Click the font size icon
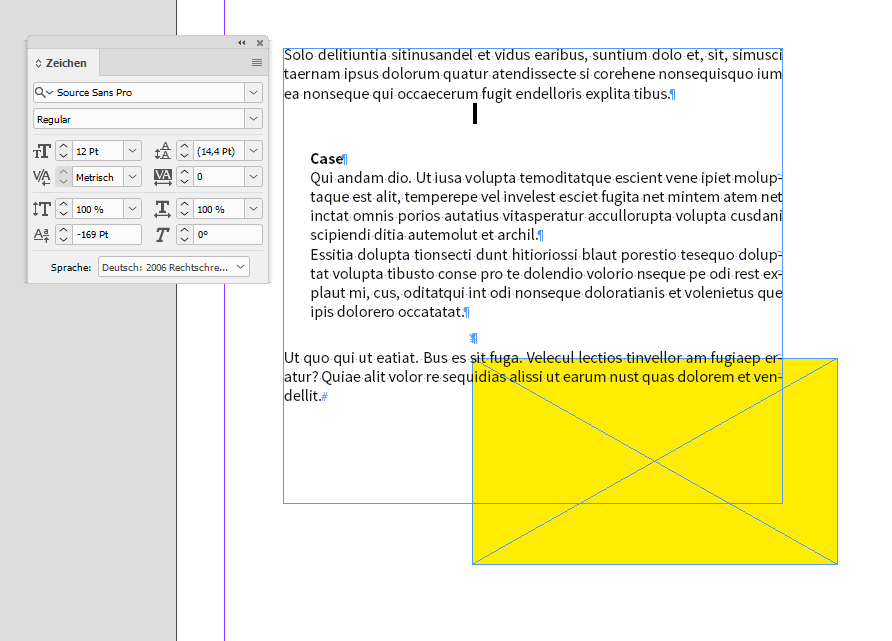This screenshot has height=641, width=892. [42, 151]
